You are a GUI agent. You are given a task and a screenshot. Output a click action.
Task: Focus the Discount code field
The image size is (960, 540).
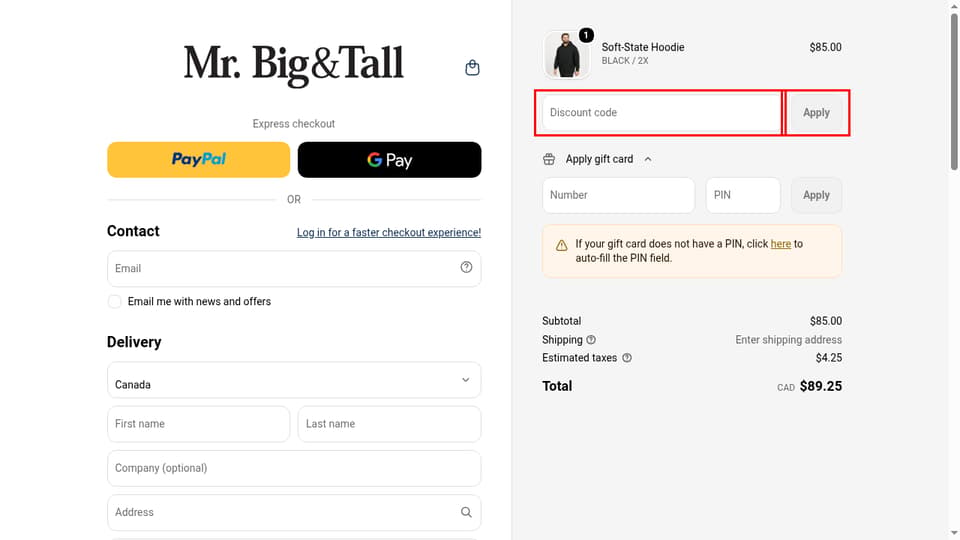pos(662,113)
